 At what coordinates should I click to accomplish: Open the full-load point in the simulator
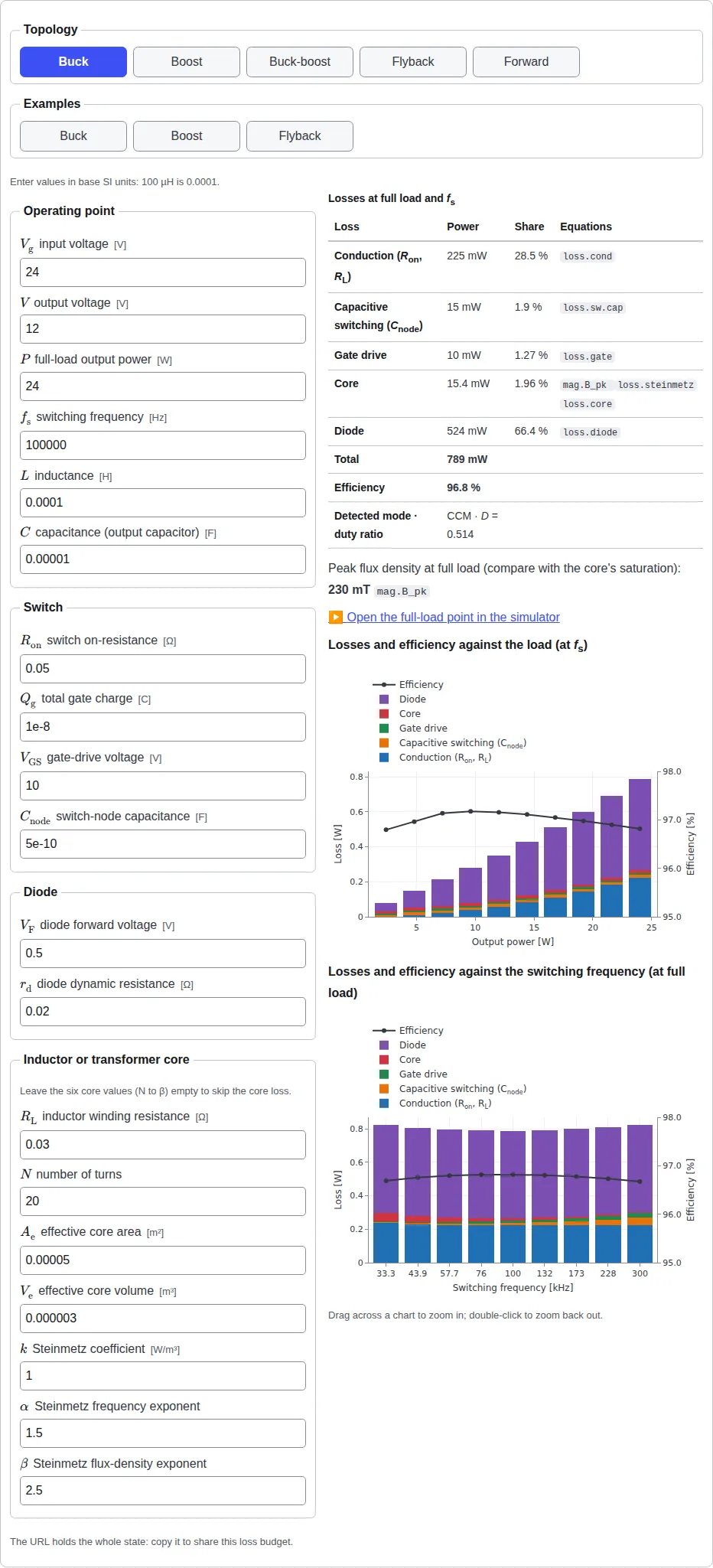(444, 617)
